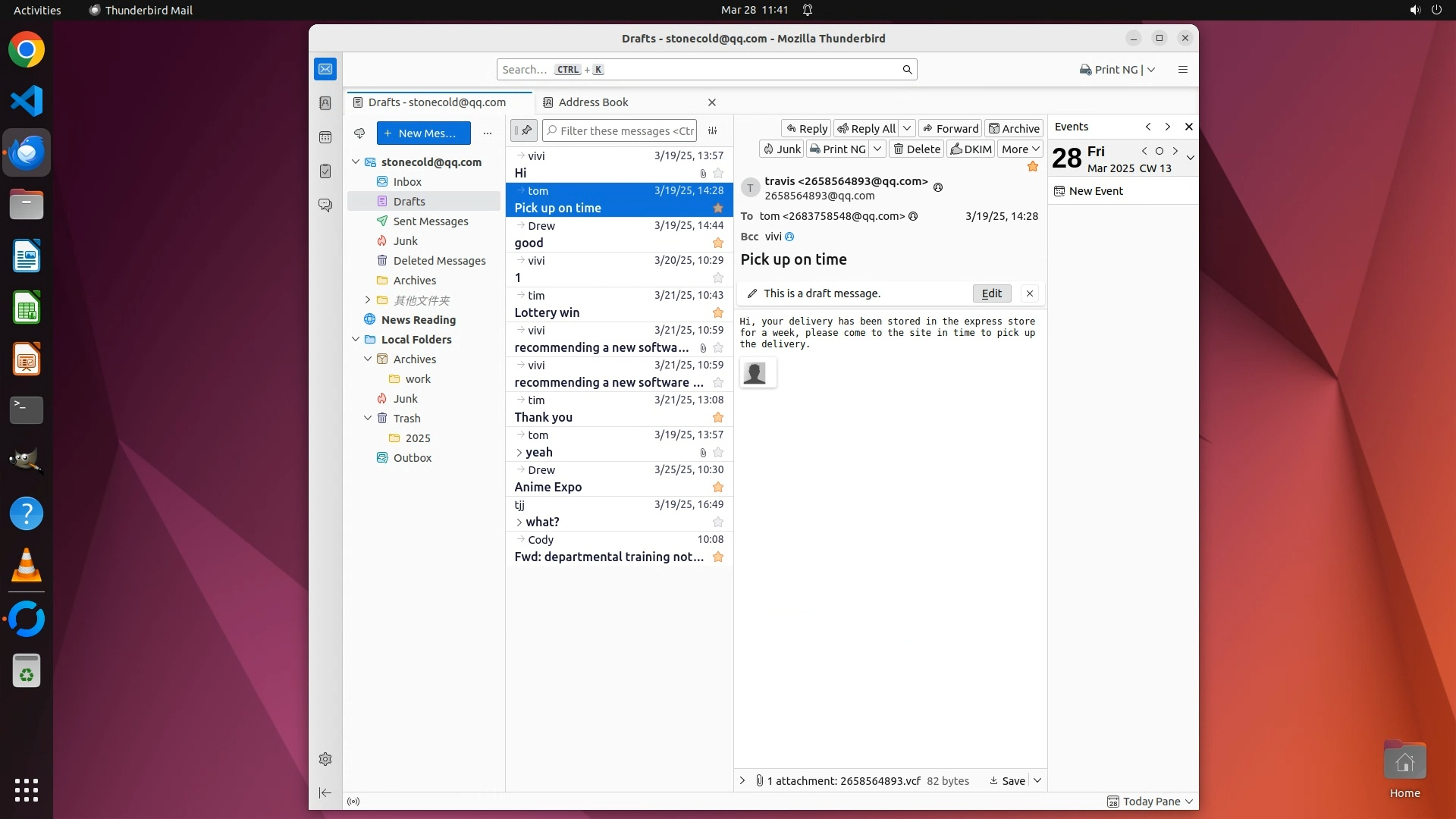
Task: Open the More actions dropdown
Action: 1020,149
